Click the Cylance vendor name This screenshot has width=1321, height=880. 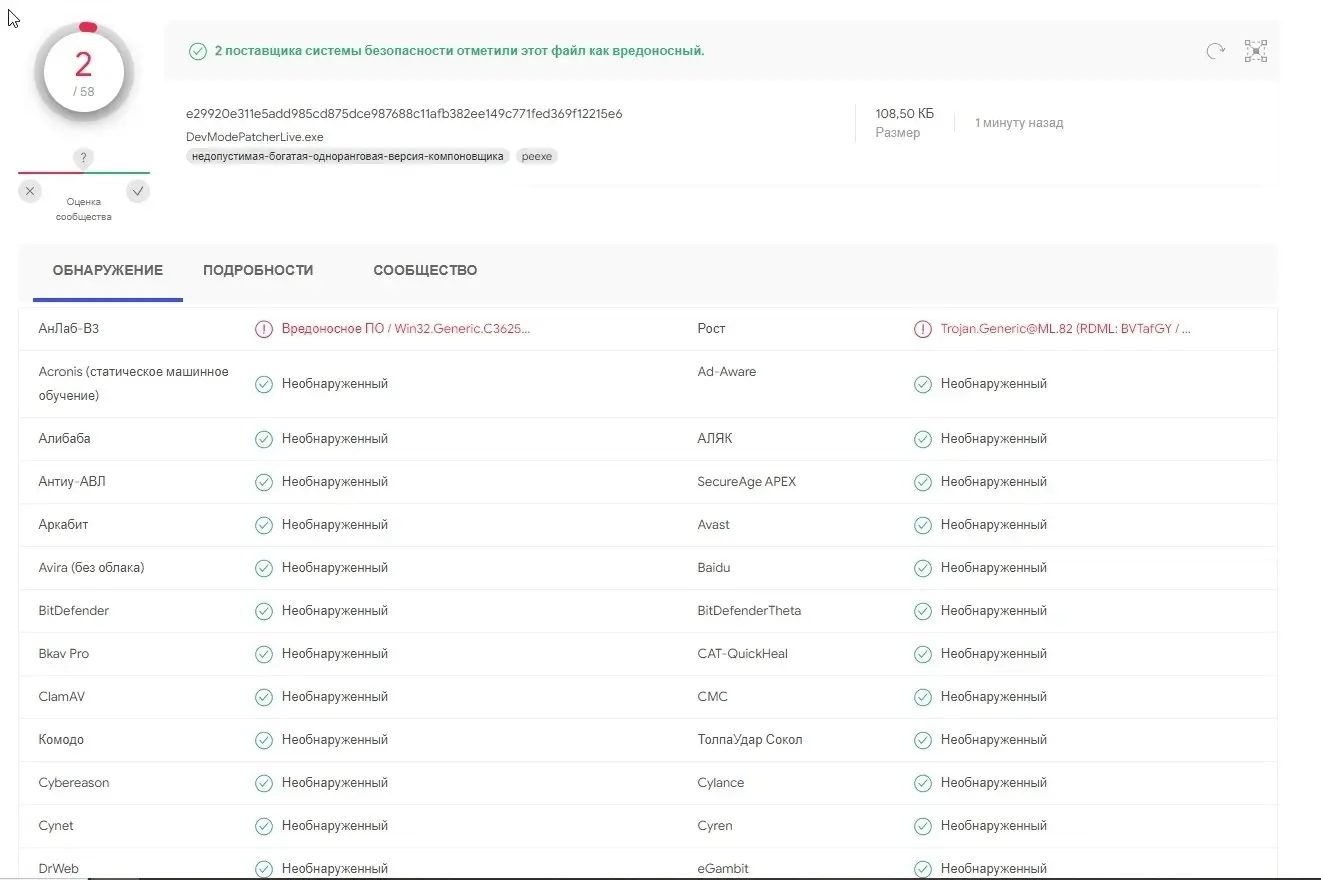click(721, 783)
